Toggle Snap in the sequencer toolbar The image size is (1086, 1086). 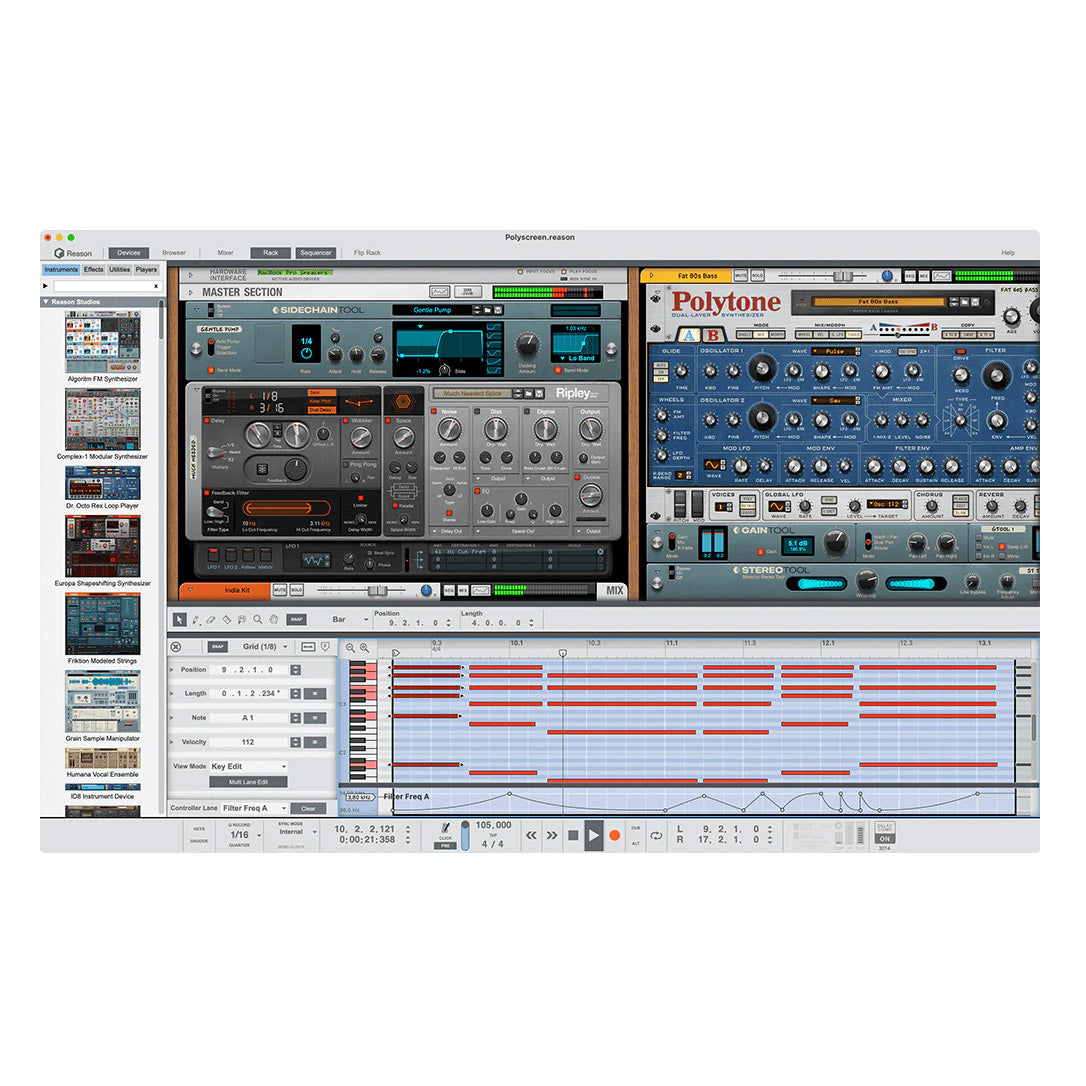pos(296,620)
